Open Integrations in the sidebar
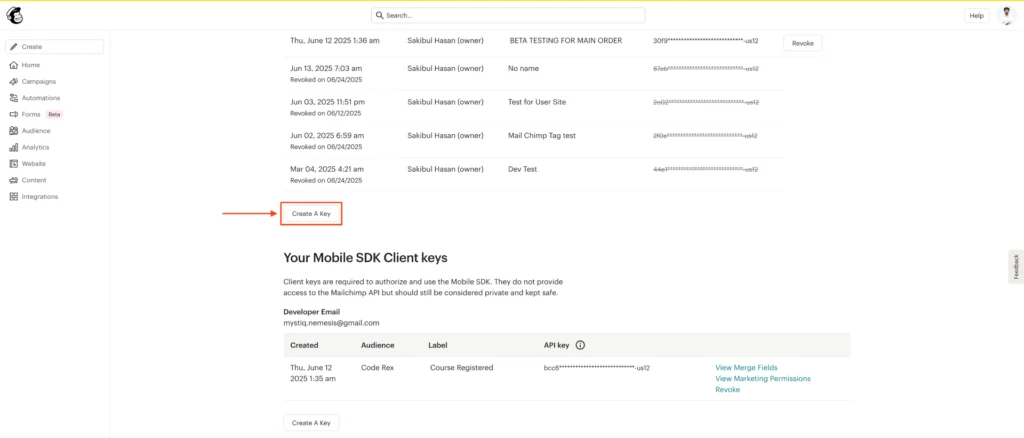1024x438 pixels. click(x=40, y=196)
